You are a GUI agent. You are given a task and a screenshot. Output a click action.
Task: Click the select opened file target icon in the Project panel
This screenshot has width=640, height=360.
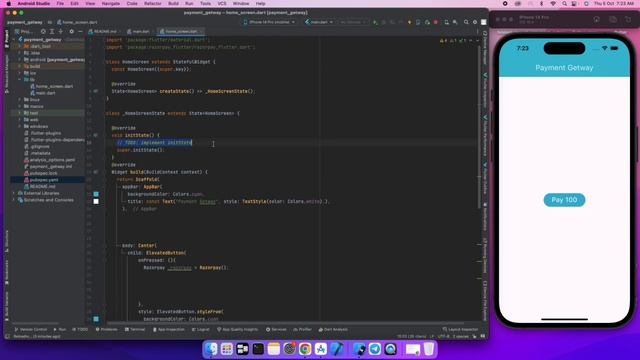(x=43, y=31)
